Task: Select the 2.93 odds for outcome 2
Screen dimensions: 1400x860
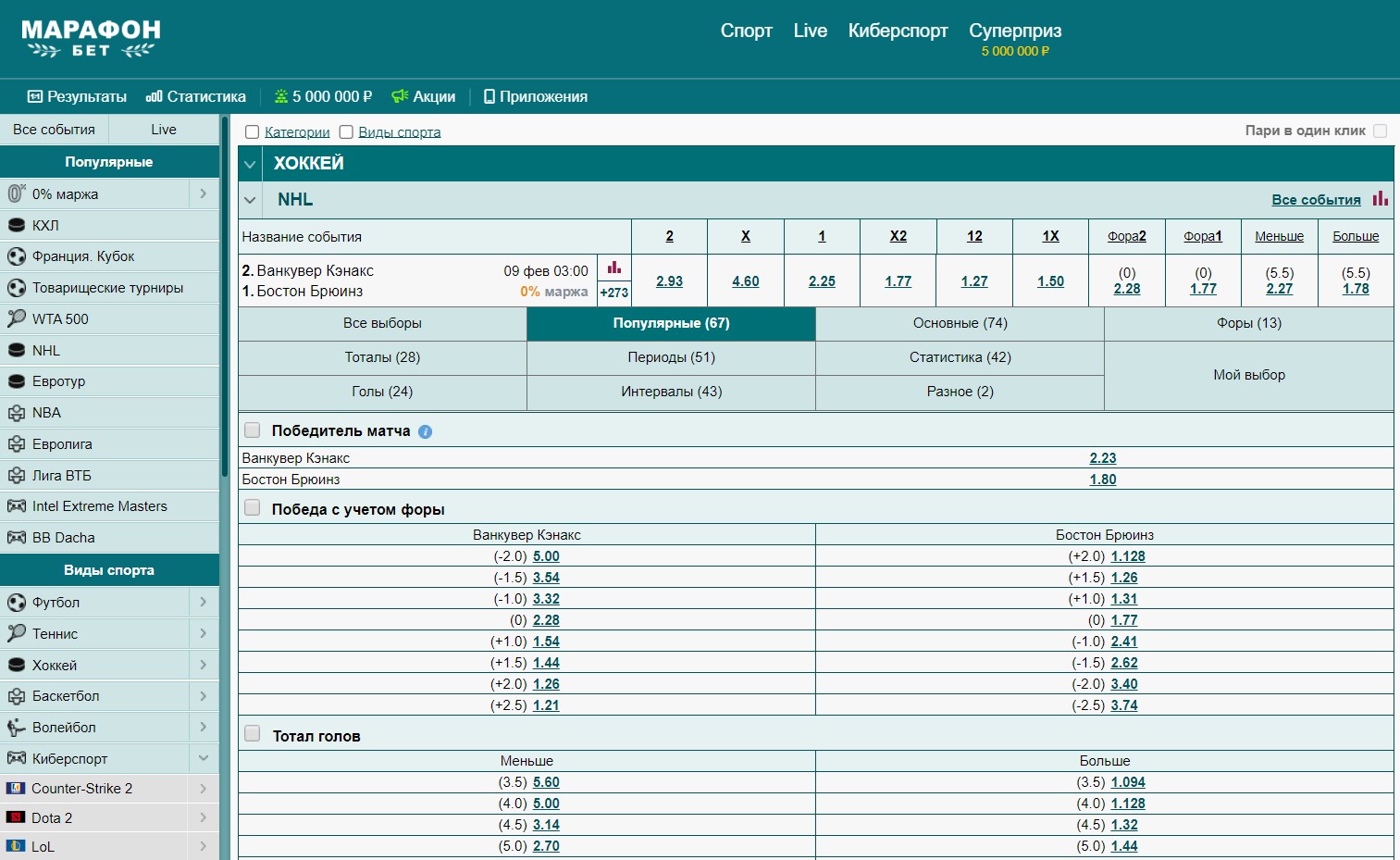Action: click(x=670, y=280)
